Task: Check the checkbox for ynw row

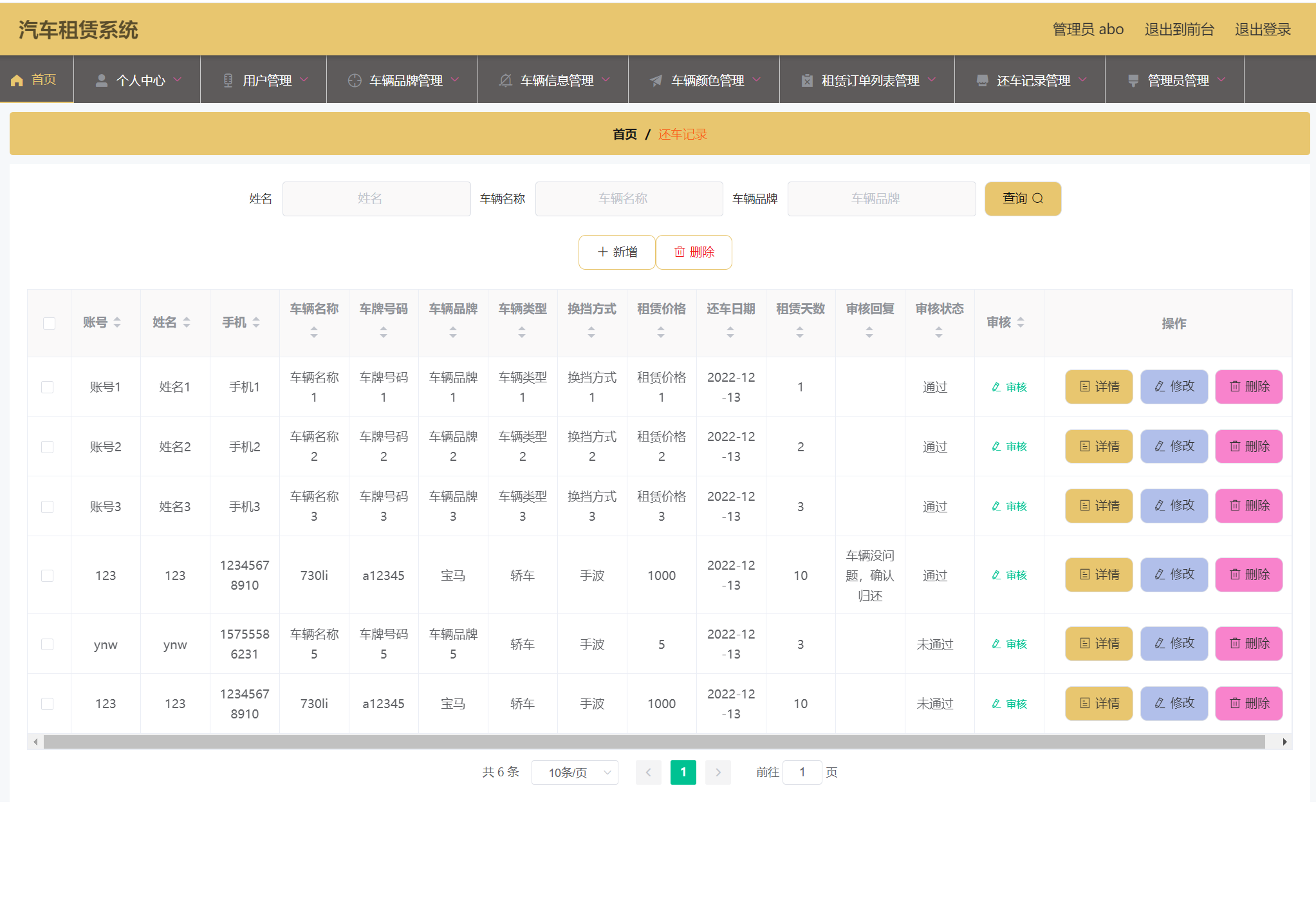Action: (x=48, y=644)
